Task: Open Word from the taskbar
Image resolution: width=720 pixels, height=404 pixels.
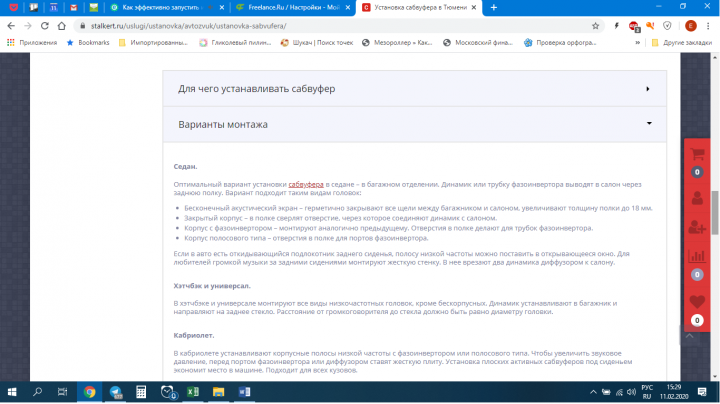Action: coord(244,392)
